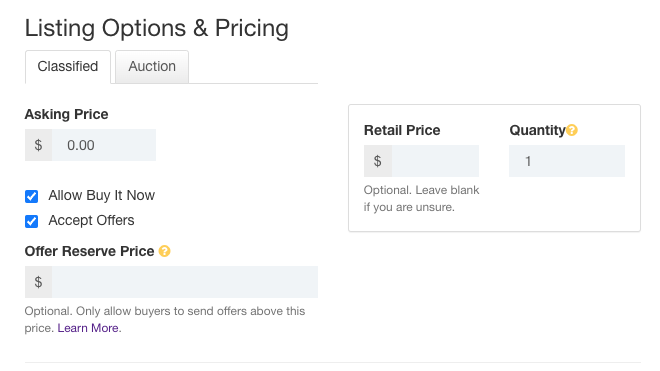Viewport: 660px width, 371px height.
Task: Click the Asking Price dollar sign addon
Action: (38, 145)
